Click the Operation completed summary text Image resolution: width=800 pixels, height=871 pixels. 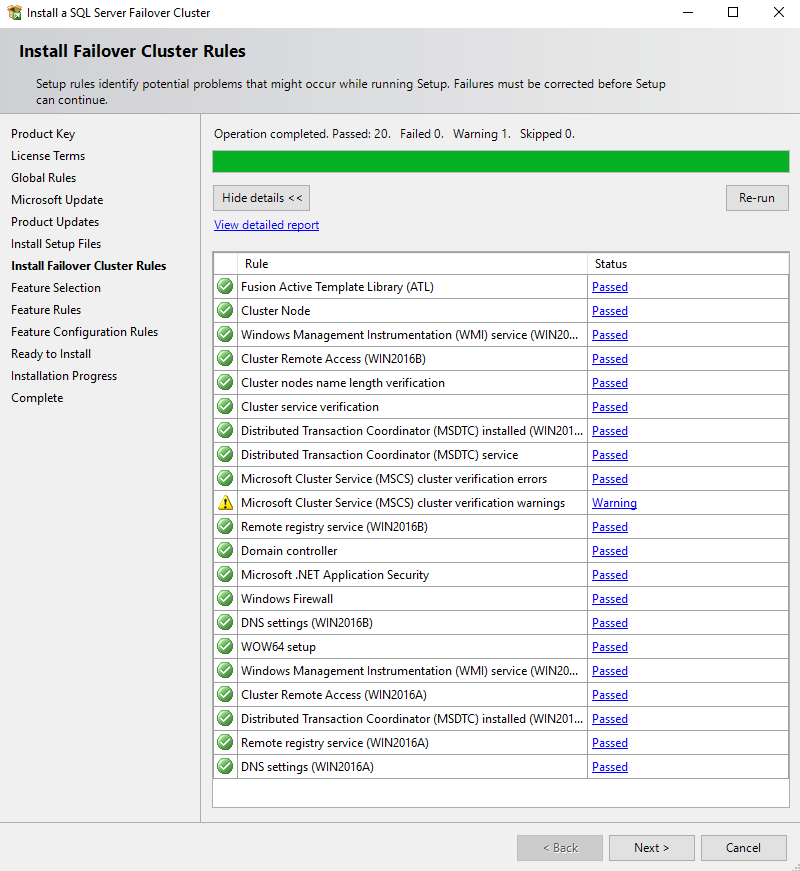394,134
